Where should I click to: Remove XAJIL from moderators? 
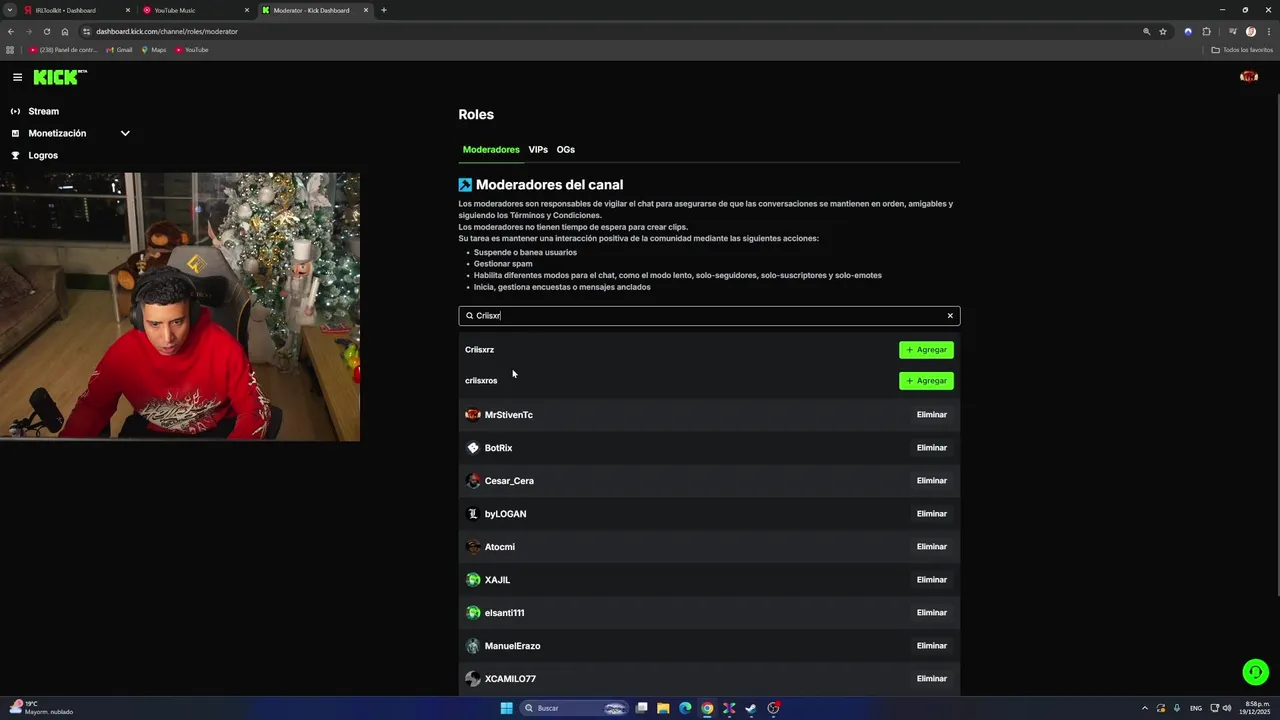pyautogui.click(x=931, y=580)
